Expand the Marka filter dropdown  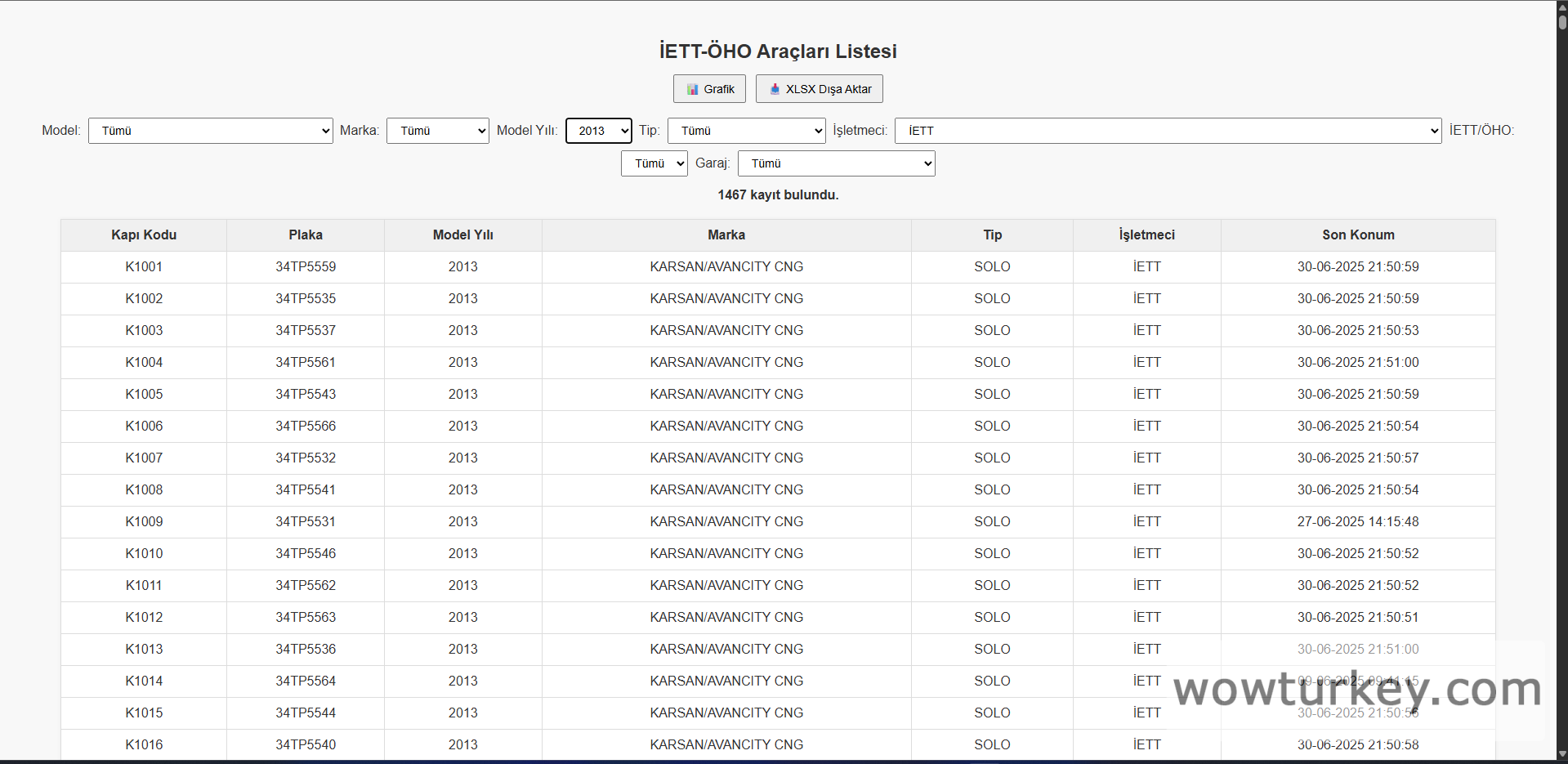(437, 131)
